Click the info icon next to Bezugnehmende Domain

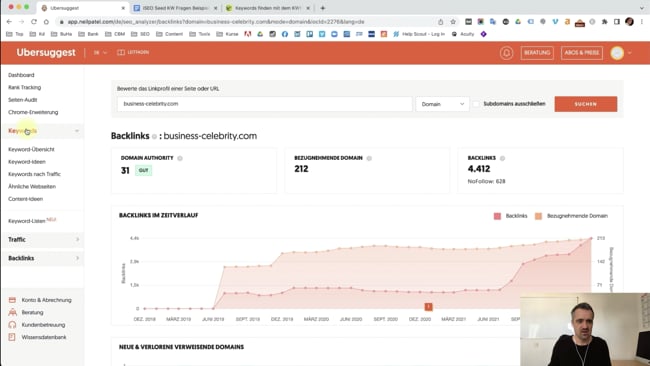369,158
